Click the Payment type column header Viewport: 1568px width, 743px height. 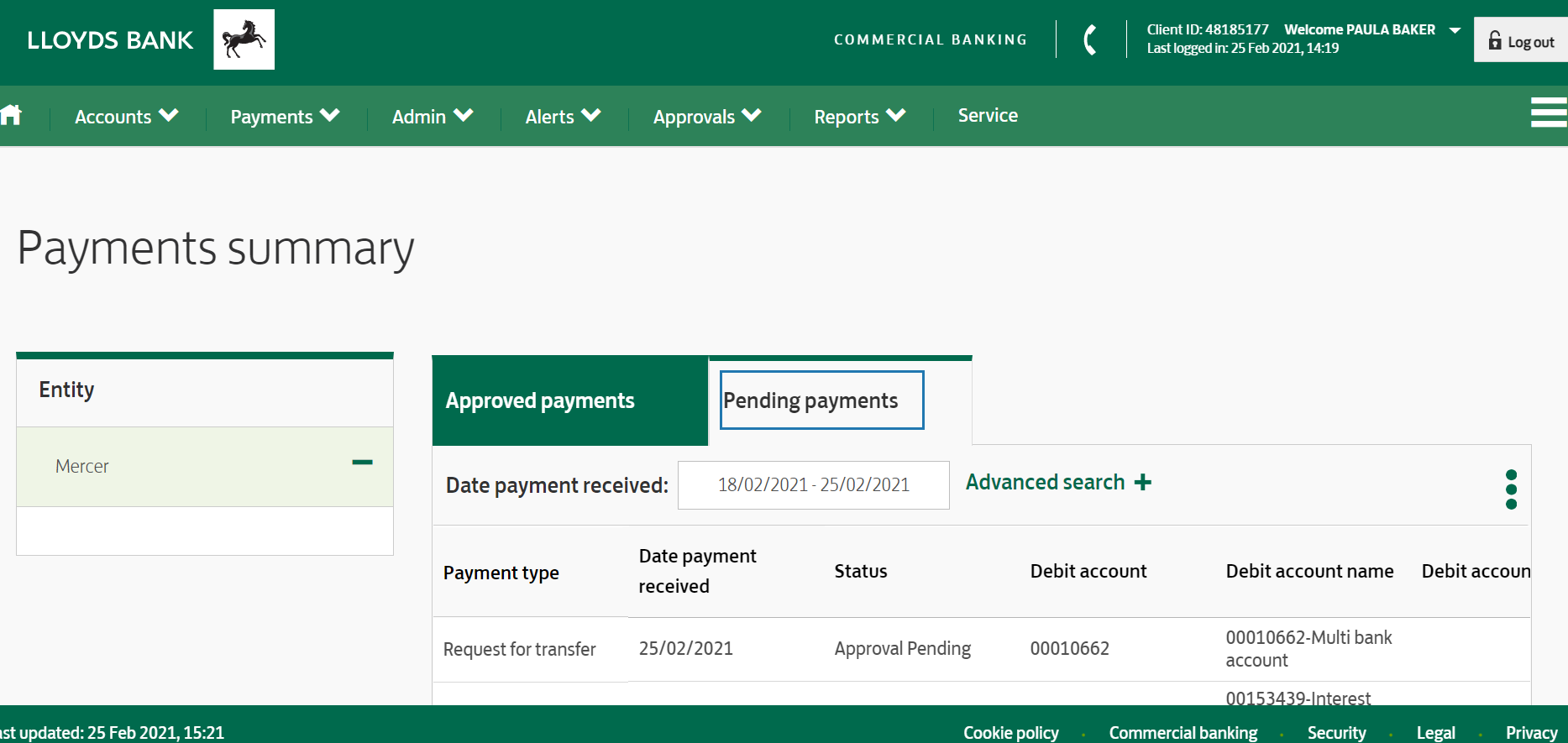tap(501, 573)
